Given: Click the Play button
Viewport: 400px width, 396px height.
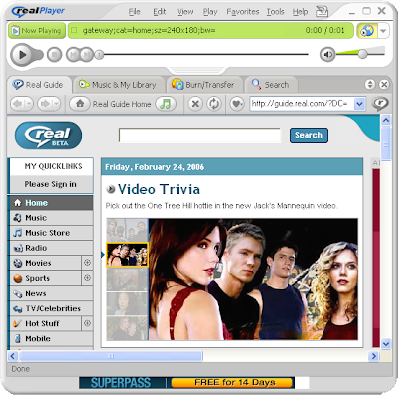Looking at the screenshot, I should pos(23,55).
